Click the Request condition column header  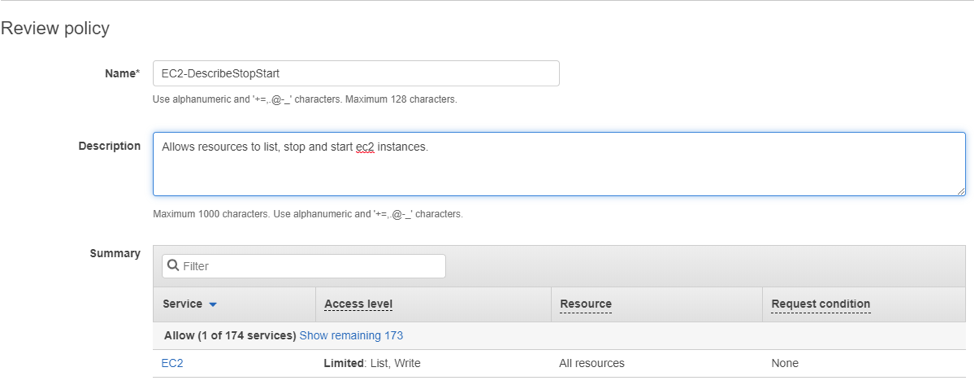click(821, 304)
